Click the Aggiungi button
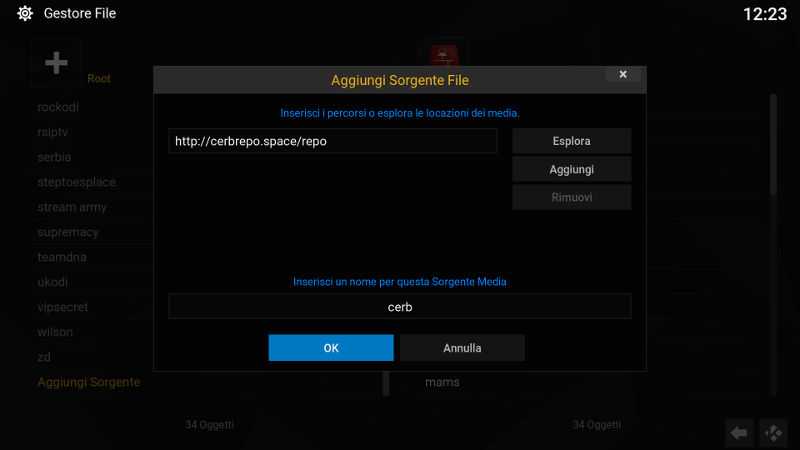 point(571,169)
